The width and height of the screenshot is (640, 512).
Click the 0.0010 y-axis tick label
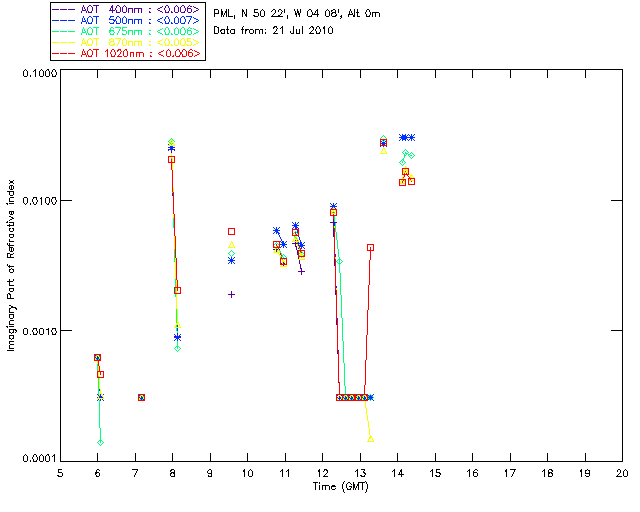point(39,331)
